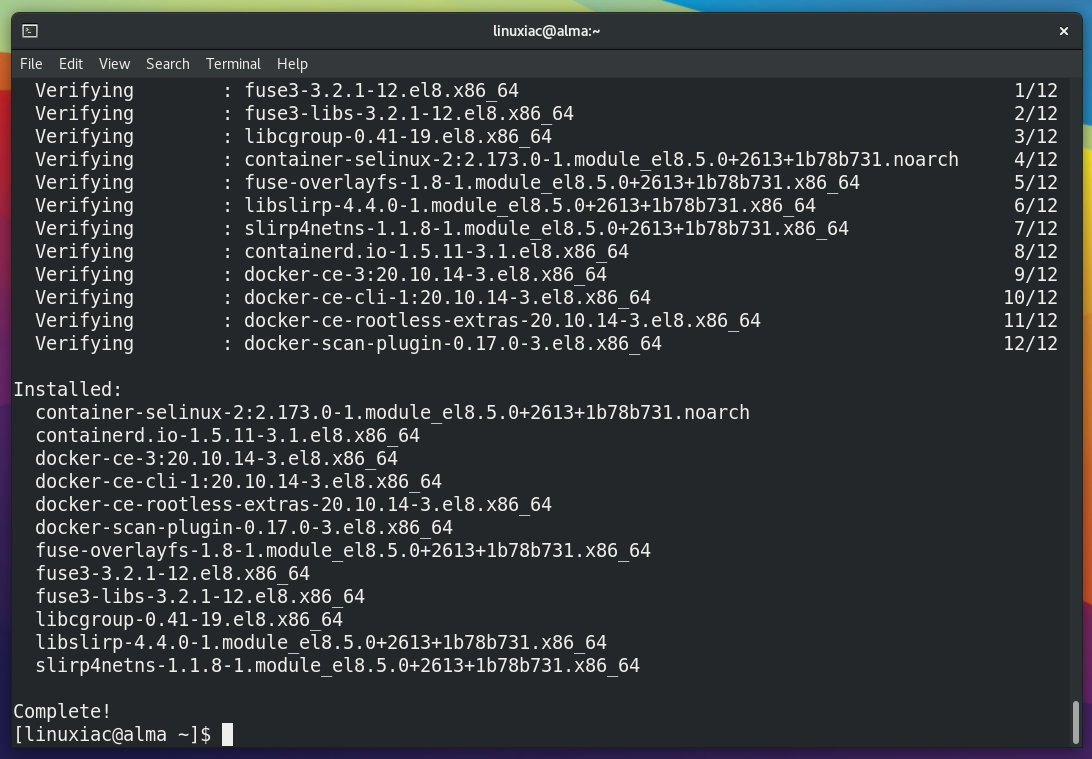This screenshot has width=1092, height=759.
Task: Click the "Installed:" heading line
Action: 68,390
